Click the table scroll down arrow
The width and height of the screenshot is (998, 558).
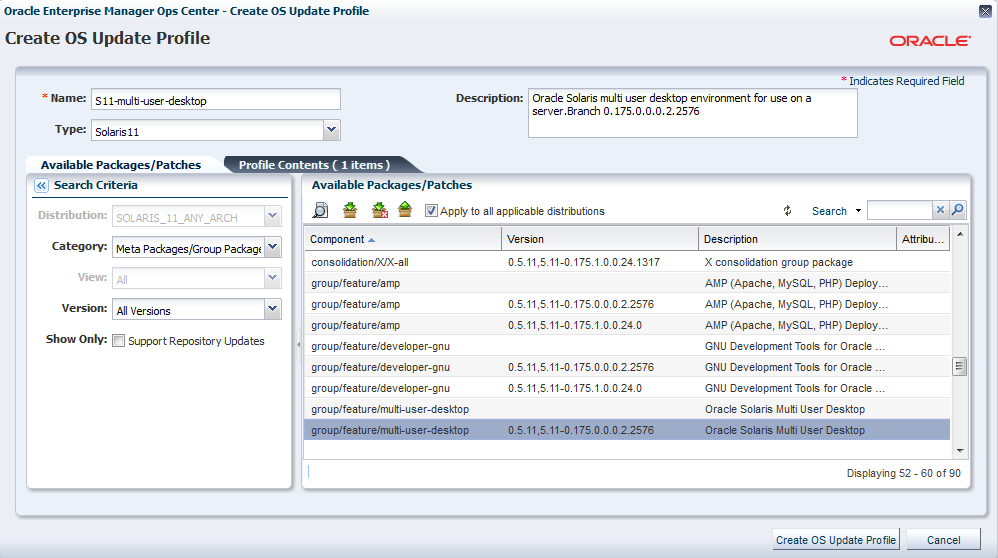959,450
